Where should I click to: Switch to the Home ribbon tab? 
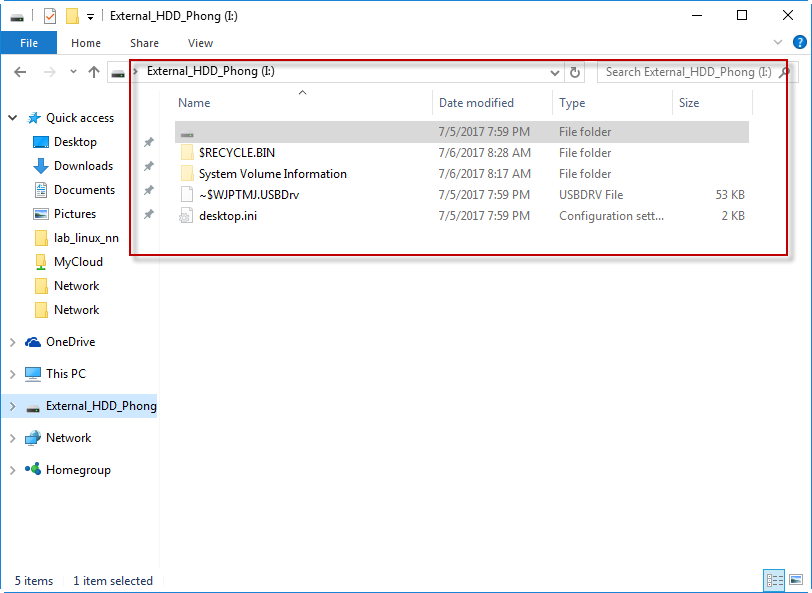click(x=86, y=43)
